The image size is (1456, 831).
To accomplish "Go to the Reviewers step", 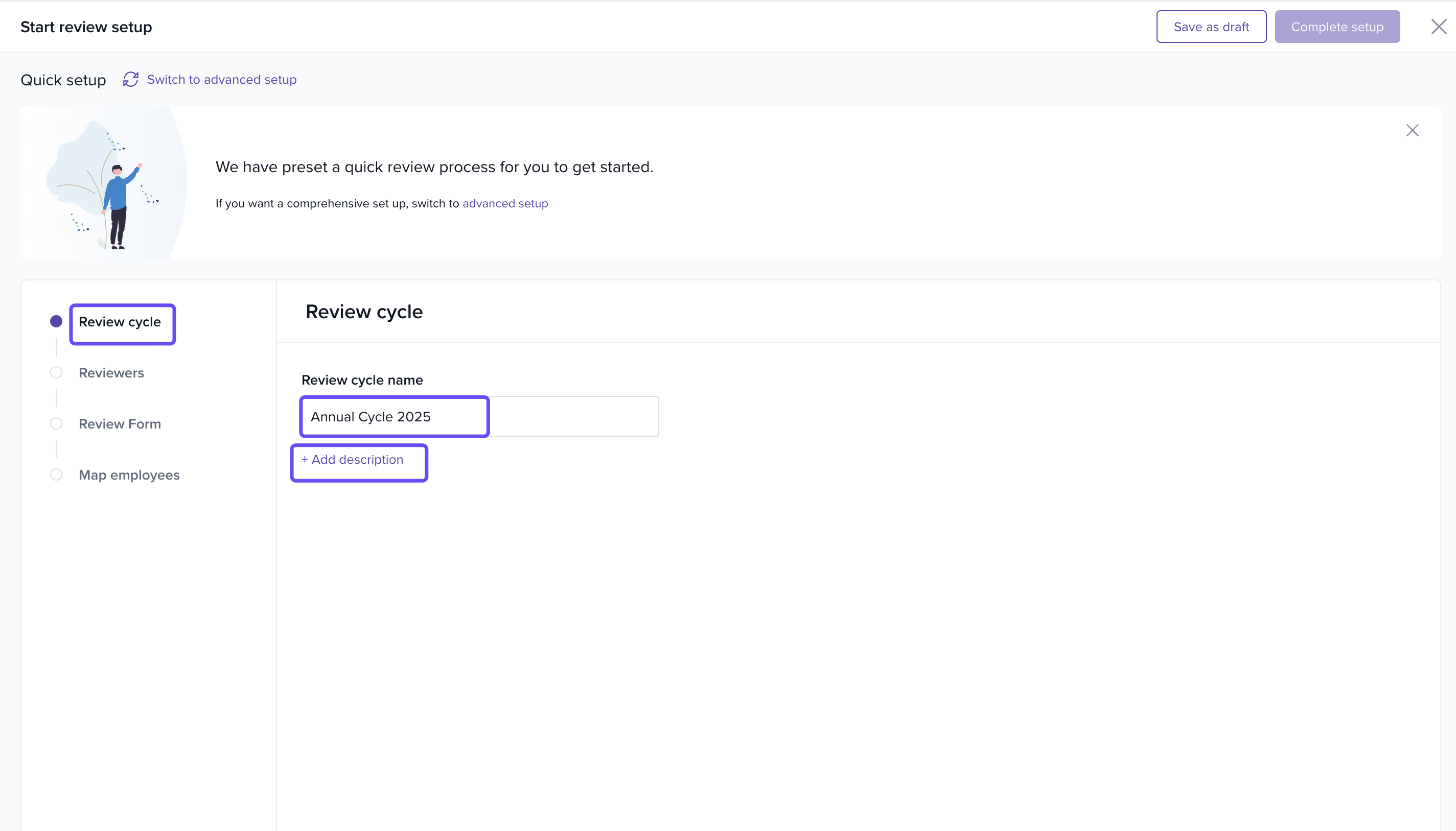I will click(111, 373).
